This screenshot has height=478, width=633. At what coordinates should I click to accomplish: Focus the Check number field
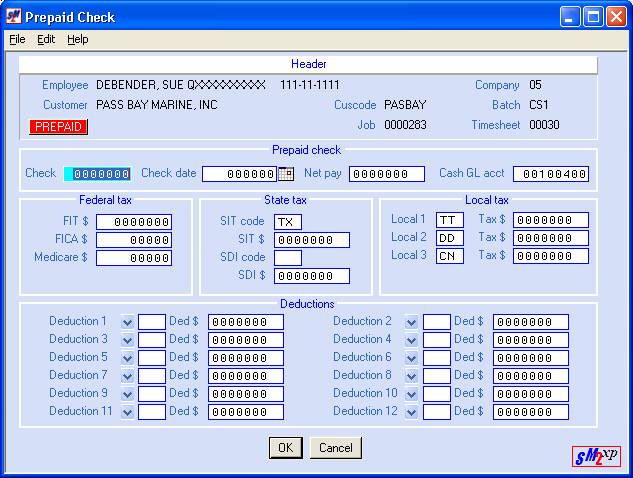coord(97,174)
